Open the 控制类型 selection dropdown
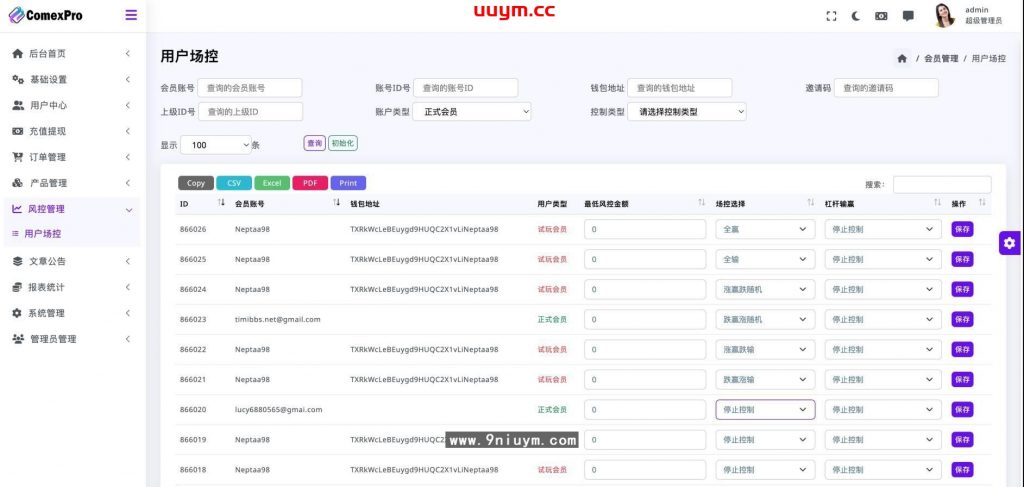Viewport: 1024px width, 487px height. 687,112
